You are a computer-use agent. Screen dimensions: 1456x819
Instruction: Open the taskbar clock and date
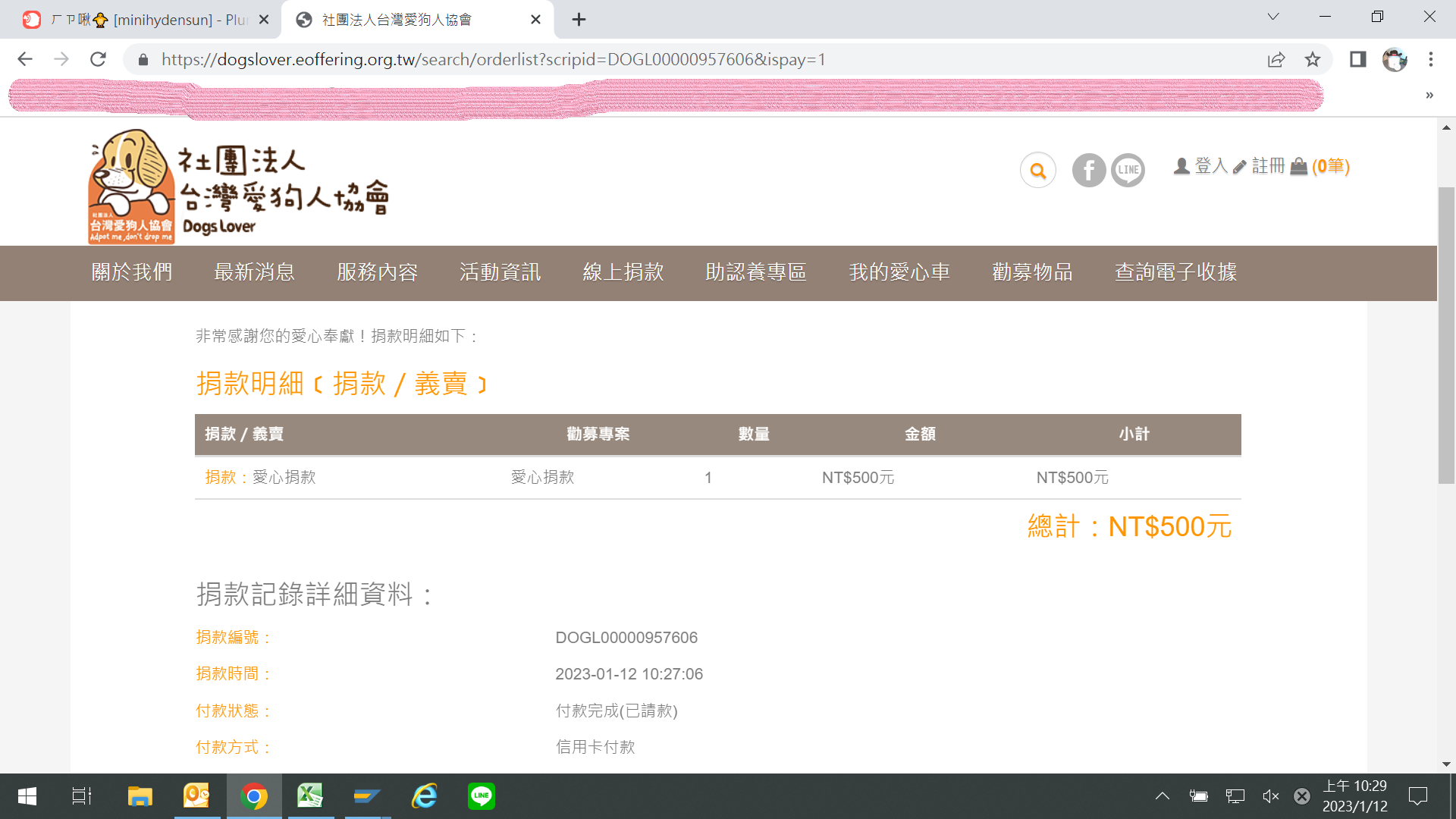[x=1355, y=796]
